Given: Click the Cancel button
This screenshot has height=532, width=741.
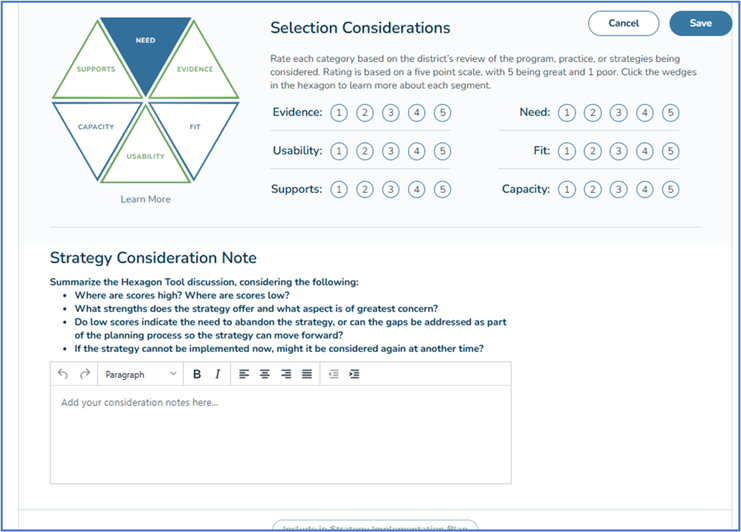Looking at the screenshot, I should (623, 23).
